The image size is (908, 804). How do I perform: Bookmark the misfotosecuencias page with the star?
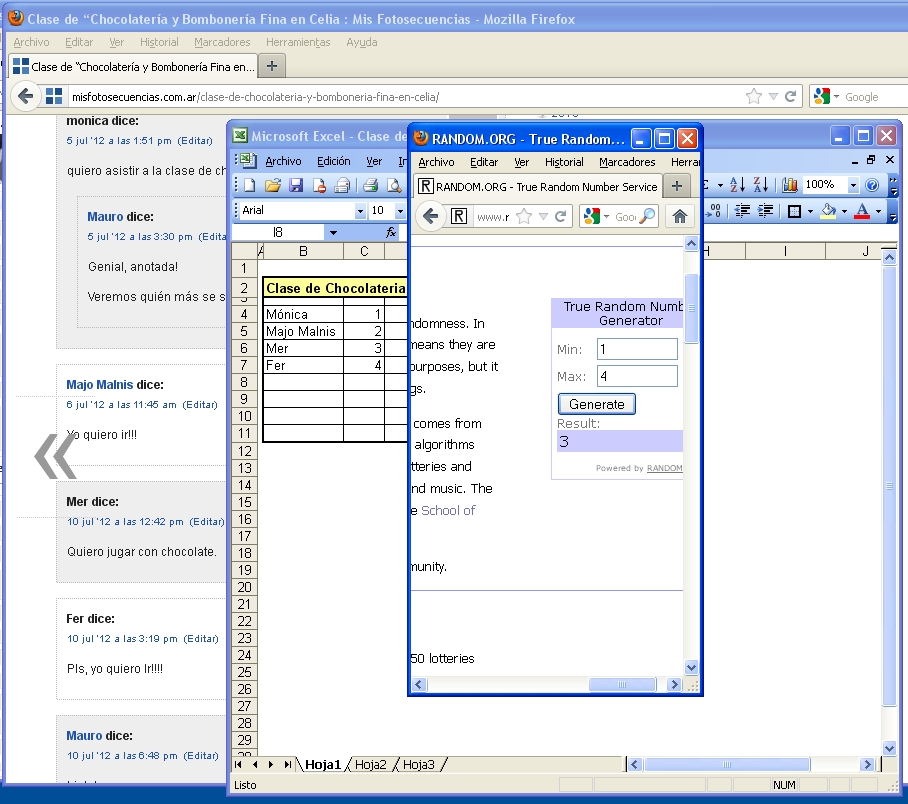tap(754, 97)
